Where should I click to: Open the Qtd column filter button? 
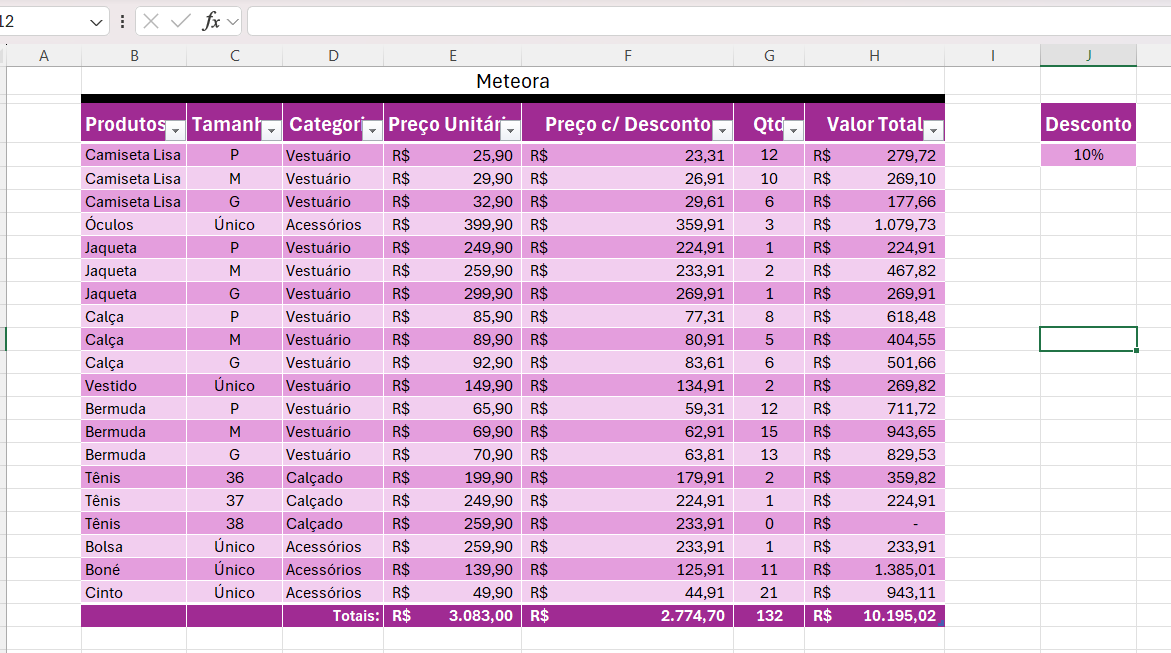coord(793,130)
